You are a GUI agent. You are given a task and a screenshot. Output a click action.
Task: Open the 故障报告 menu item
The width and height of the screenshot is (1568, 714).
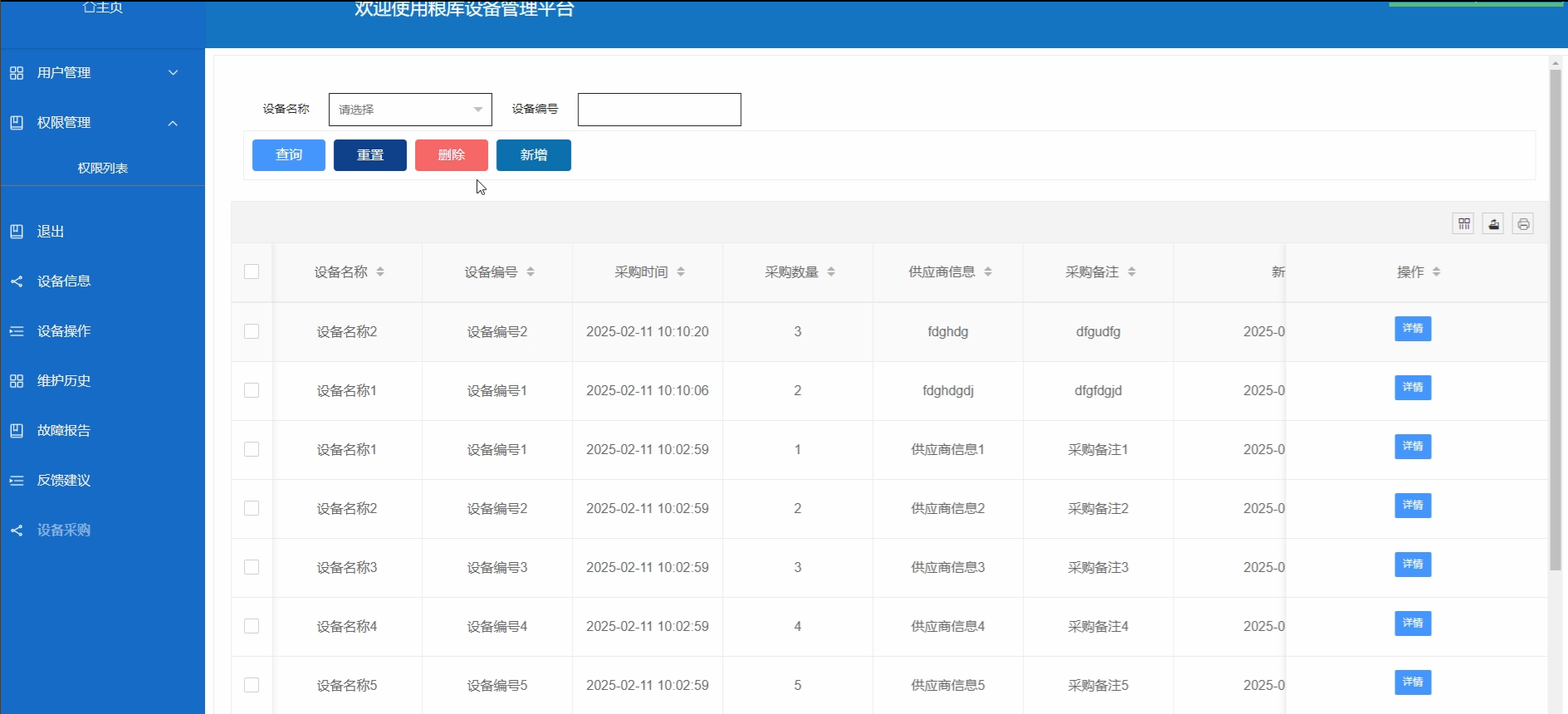pyautogui.click(x=64, y=431)
